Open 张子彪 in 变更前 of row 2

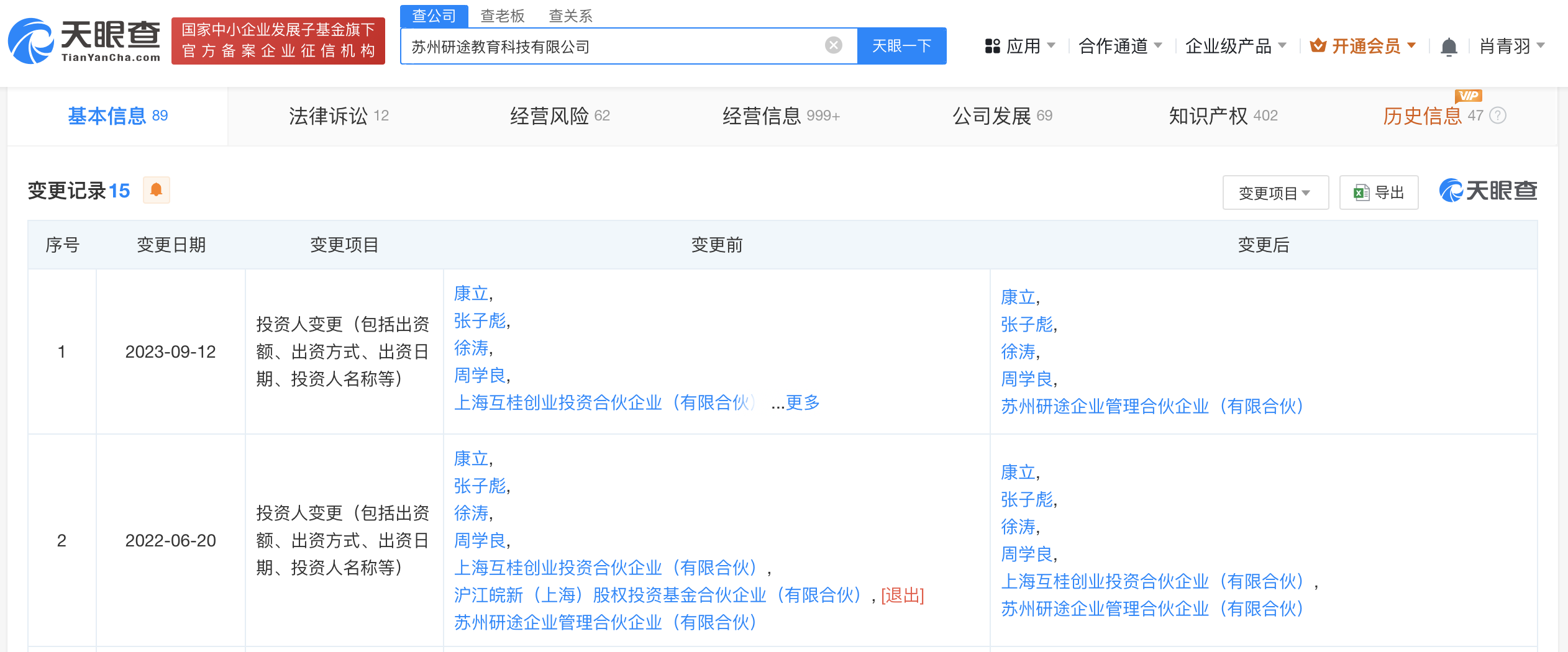(480, 486)
